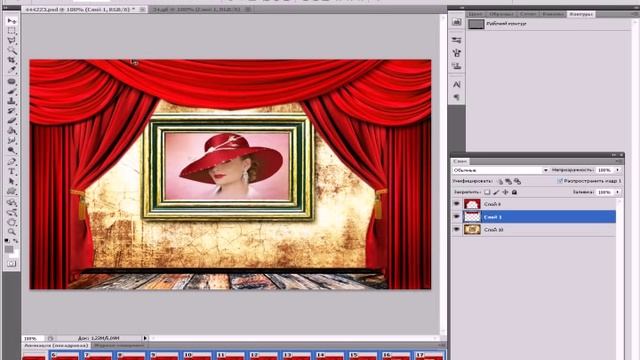Toggle Quick Mask mode at toolbar bottom
Image resolution: width=640 pixels, height=360 pixels.
pos(11,264)
